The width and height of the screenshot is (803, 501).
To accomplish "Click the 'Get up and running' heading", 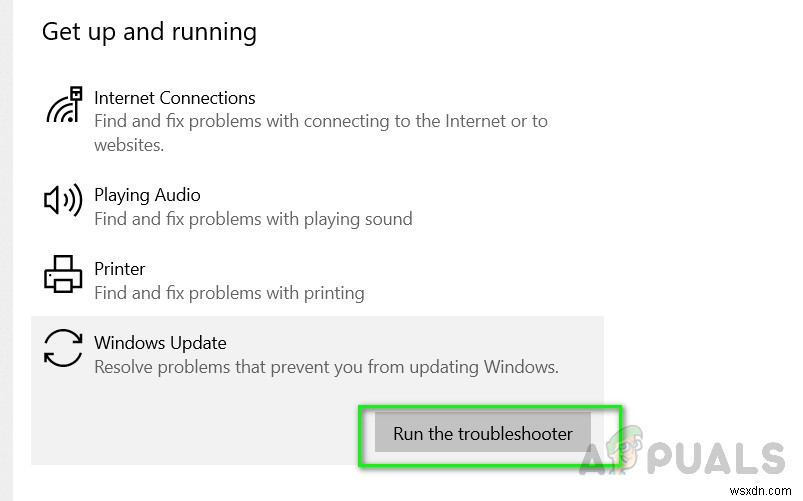I will [x=149, y=32].
